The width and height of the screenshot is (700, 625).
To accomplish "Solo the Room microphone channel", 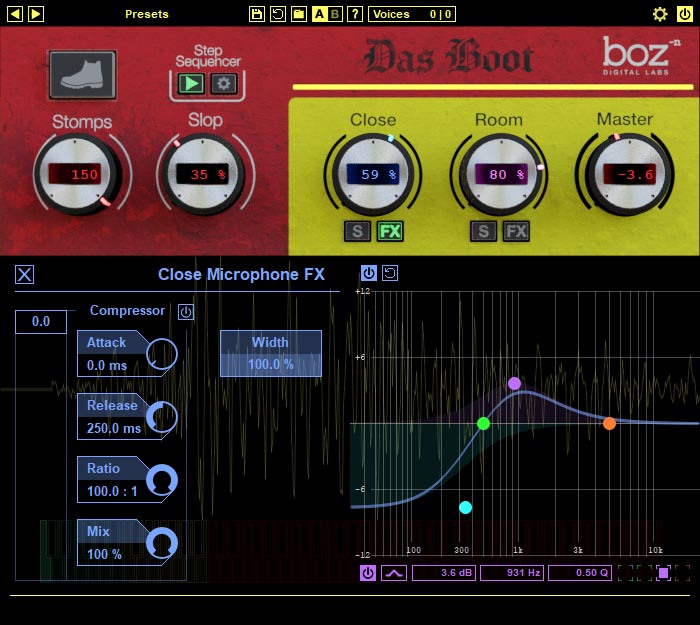I will coord(483,231).
